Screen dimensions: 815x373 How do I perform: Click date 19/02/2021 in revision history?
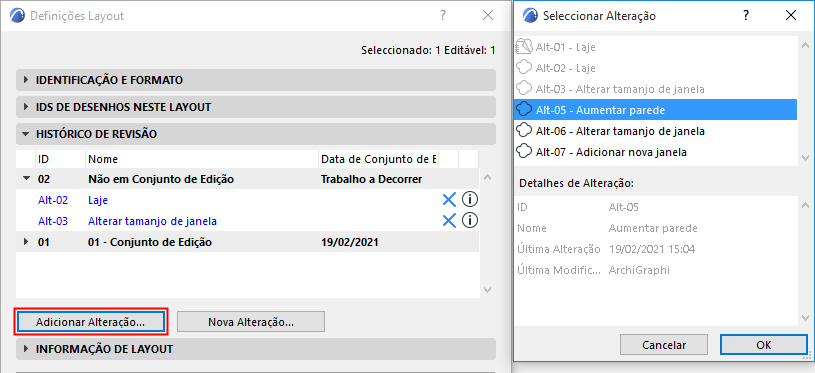[x=350, y=242]
